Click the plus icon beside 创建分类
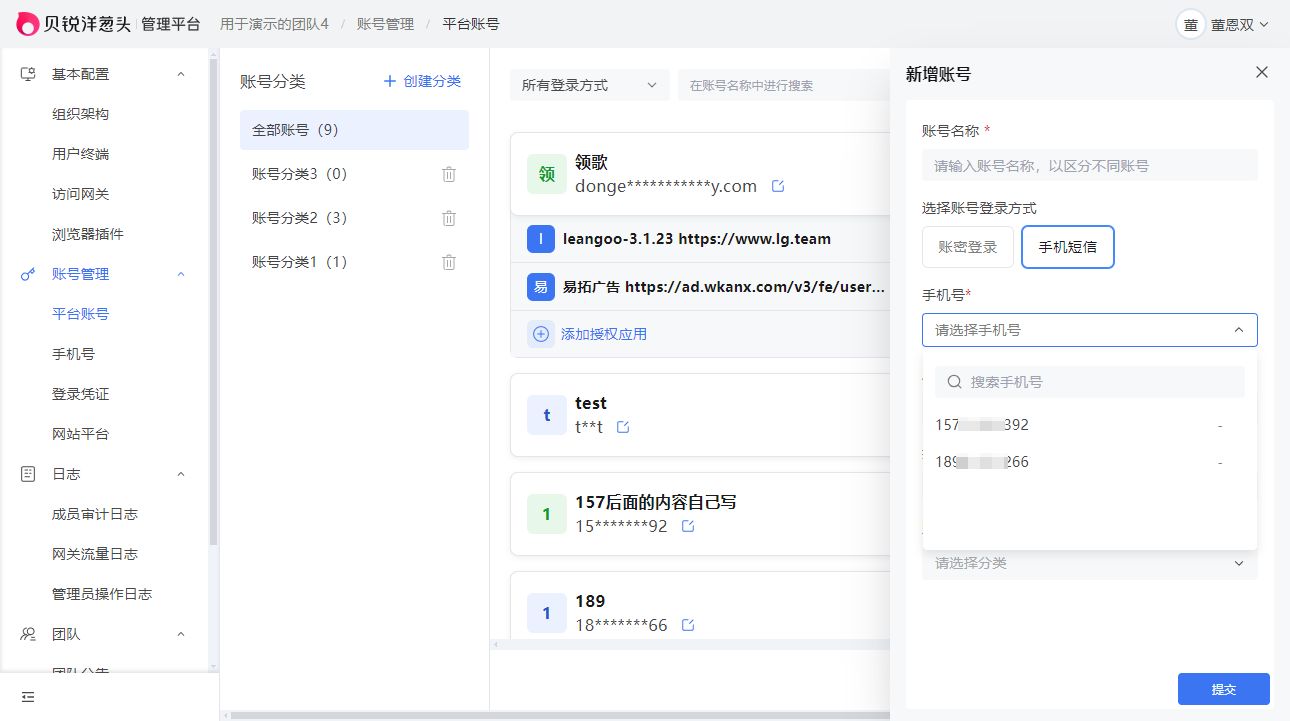Image resolution: width=1290 pixels, height=721 pixels. click(x=390, y=81)
